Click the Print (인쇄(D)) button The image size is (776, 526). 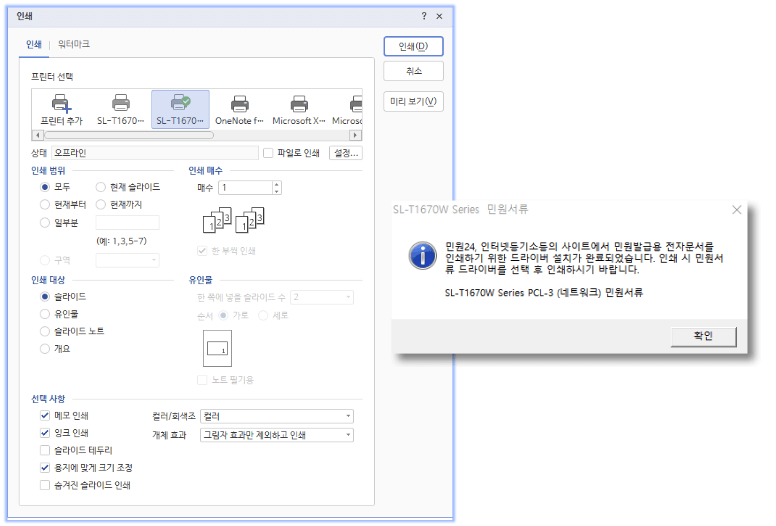click(x=413, y=47)
